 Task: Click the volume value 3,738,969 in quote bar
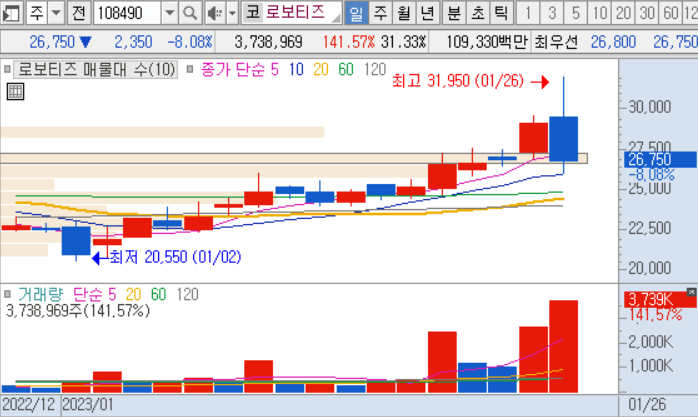(x=268, y=42)
